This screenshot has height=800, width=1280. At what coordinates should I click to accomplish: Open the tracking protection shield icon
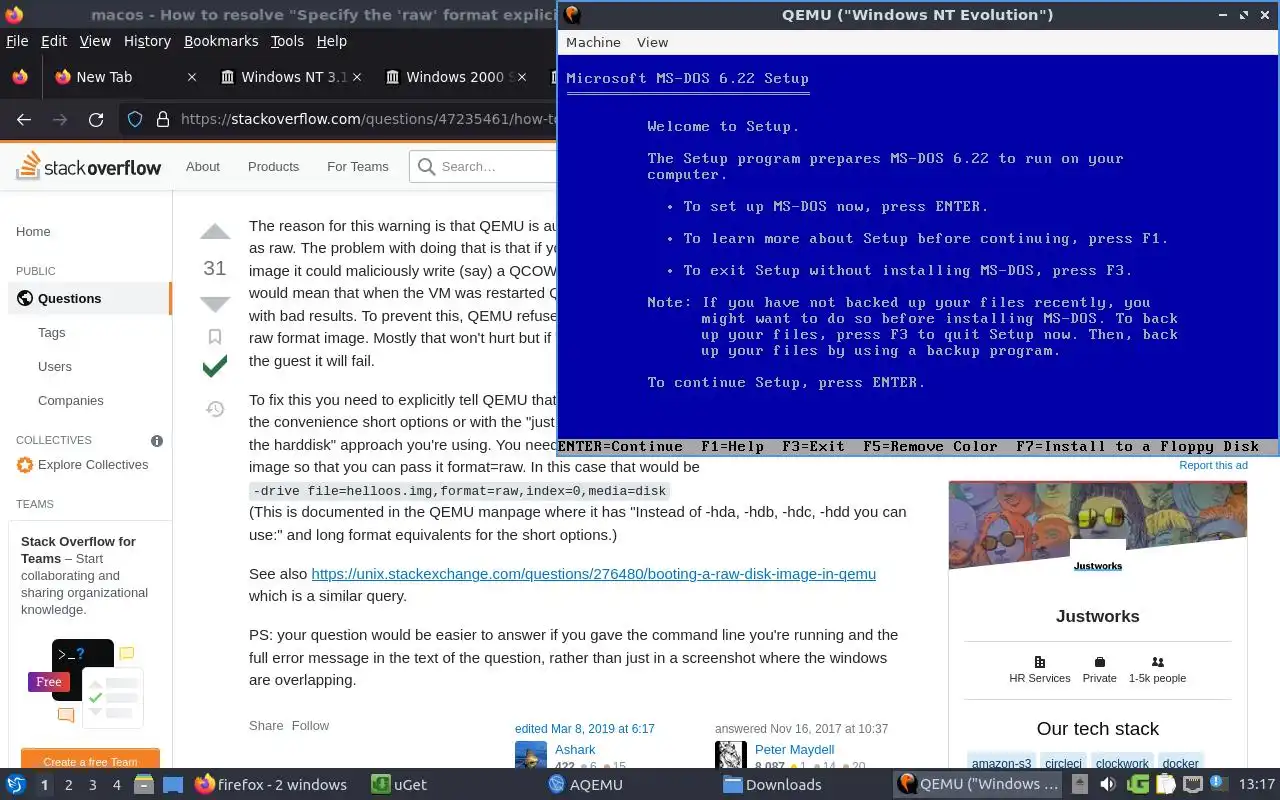coord(135,119)
